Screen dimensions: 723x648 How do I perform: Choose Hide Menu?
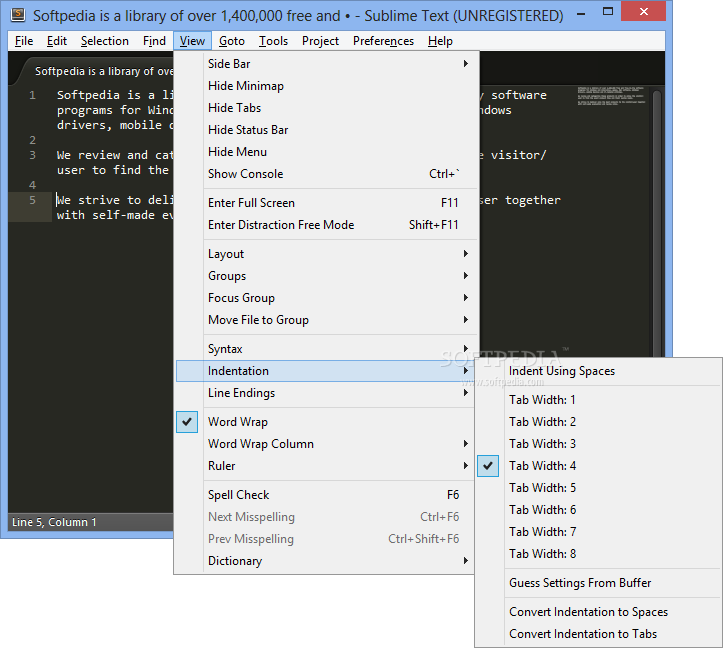point(326,152)
